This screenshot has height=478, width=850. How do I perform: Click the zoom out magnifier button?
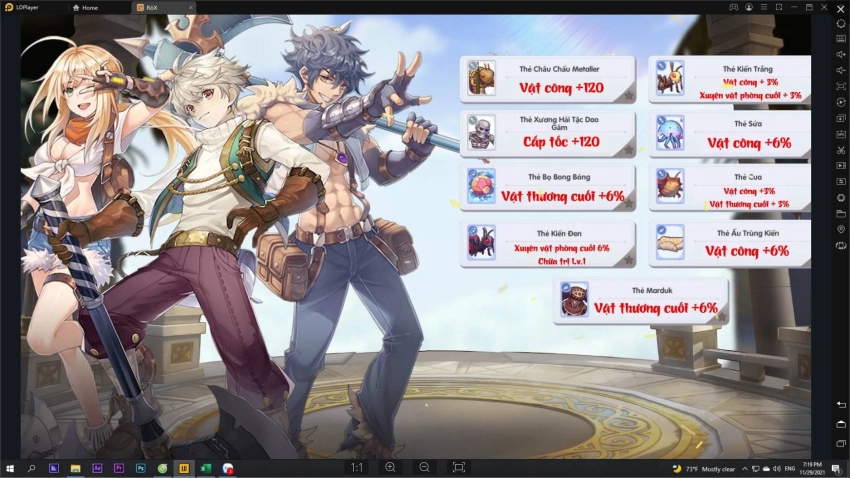tap(425, 467)
